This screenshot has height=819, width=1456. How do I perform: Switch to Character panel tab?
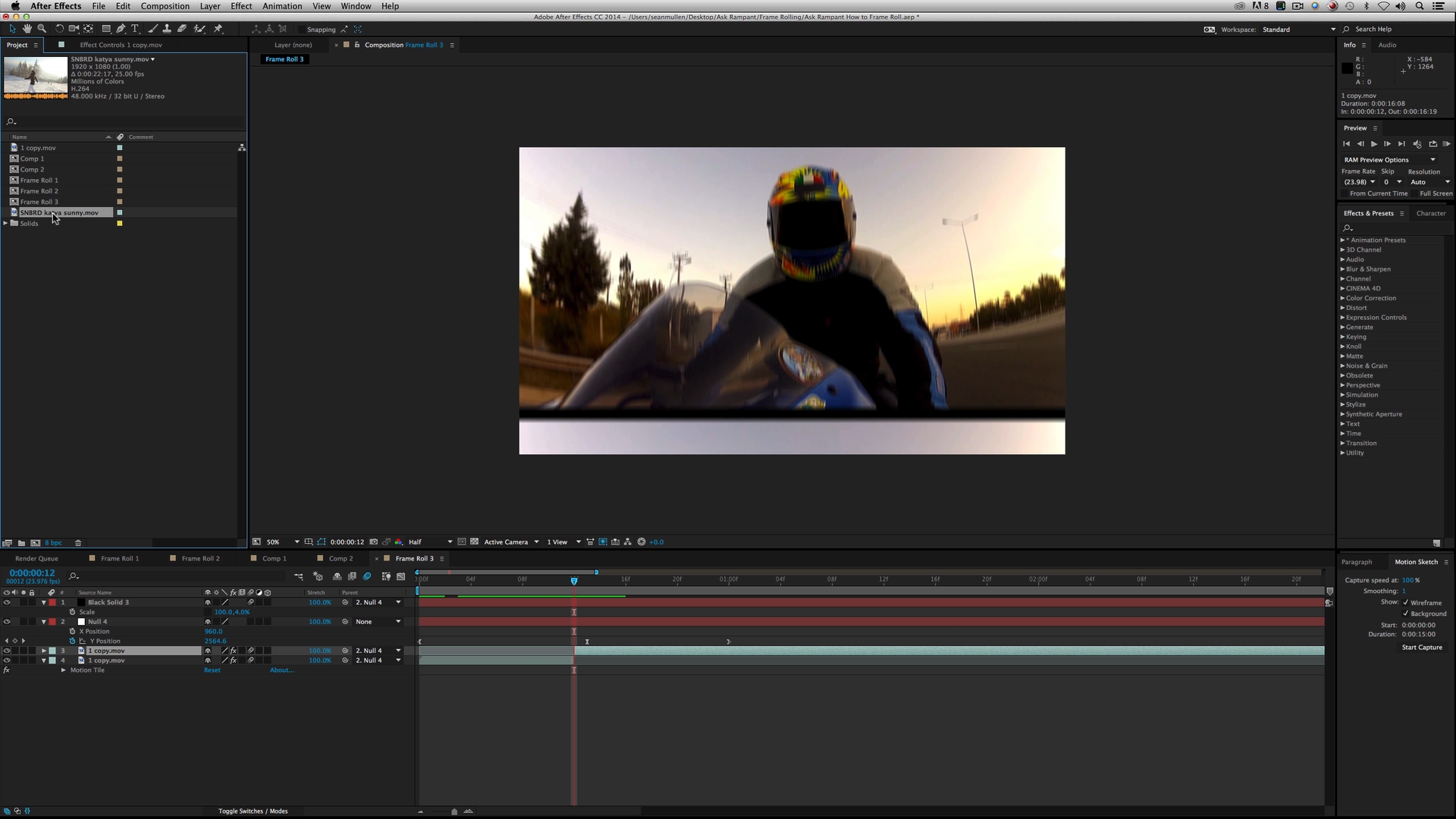click(1431, 213)
